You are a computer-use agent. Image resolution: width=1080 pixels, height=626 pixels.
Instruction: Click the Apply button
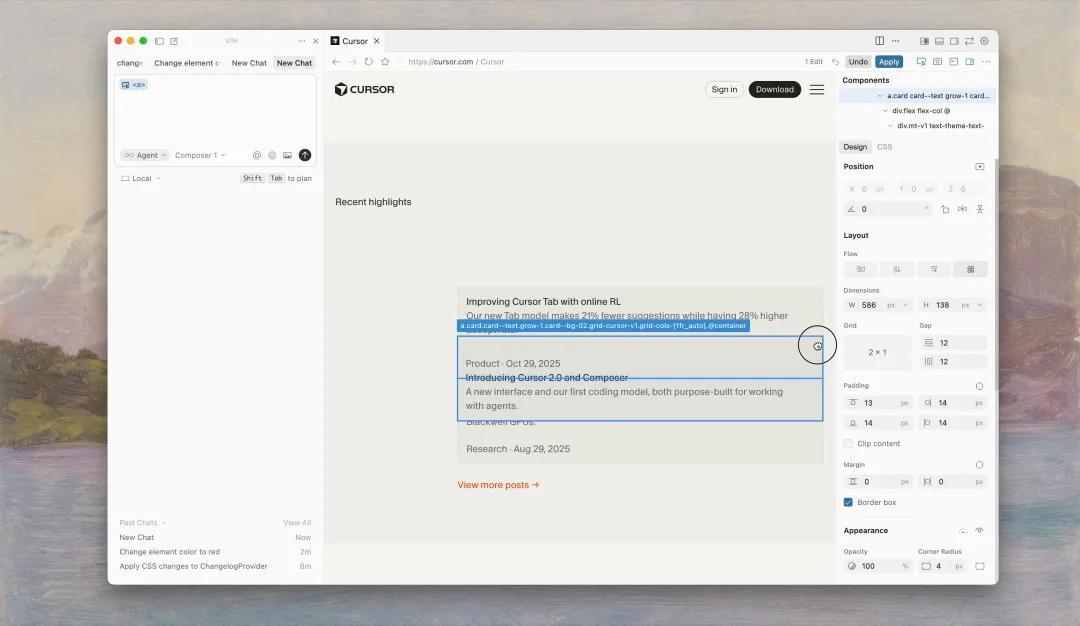click(x=888, y=62)
